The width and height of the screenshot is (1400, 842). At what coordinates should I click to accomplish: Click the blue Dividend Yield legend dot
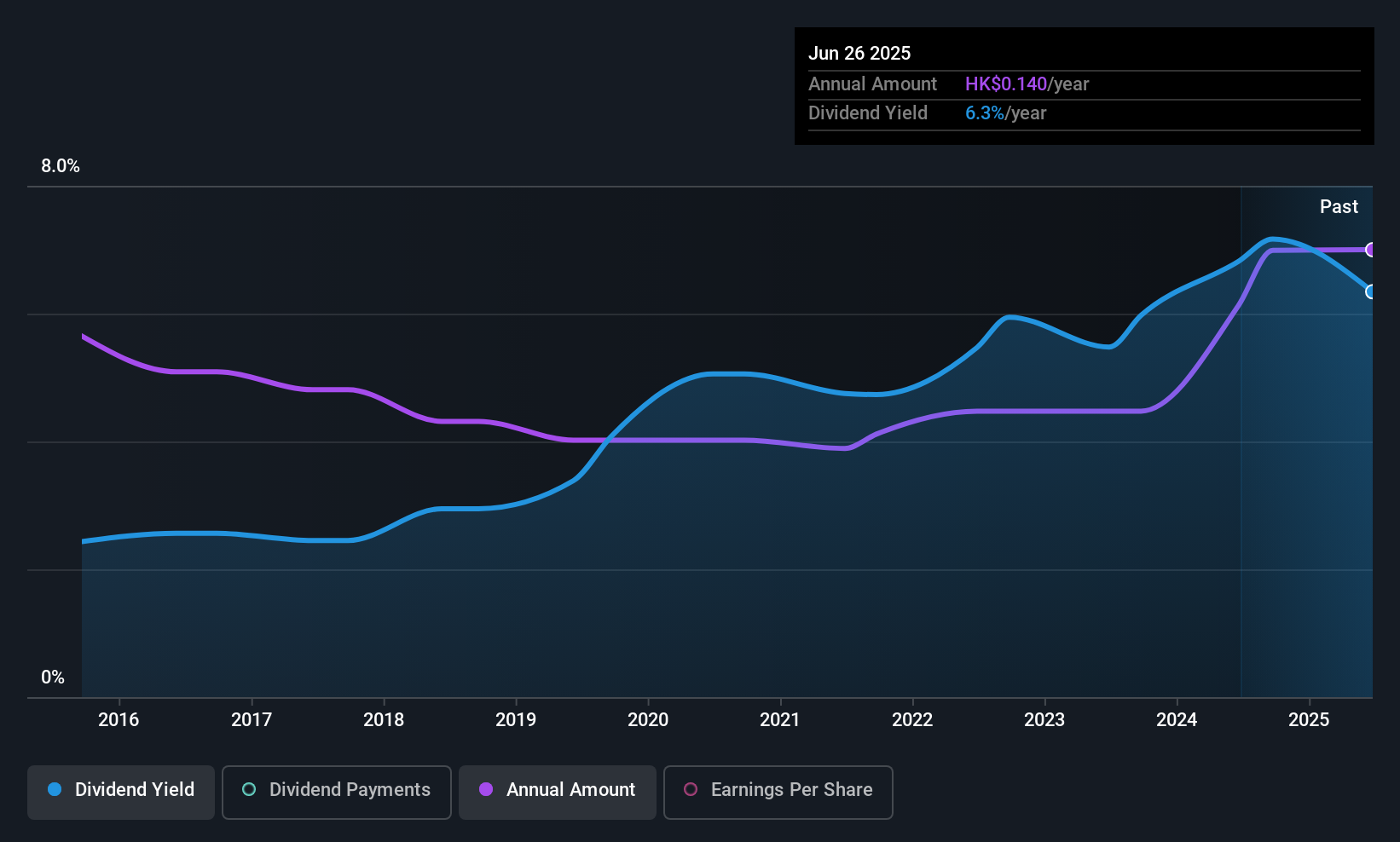(55, 789)
